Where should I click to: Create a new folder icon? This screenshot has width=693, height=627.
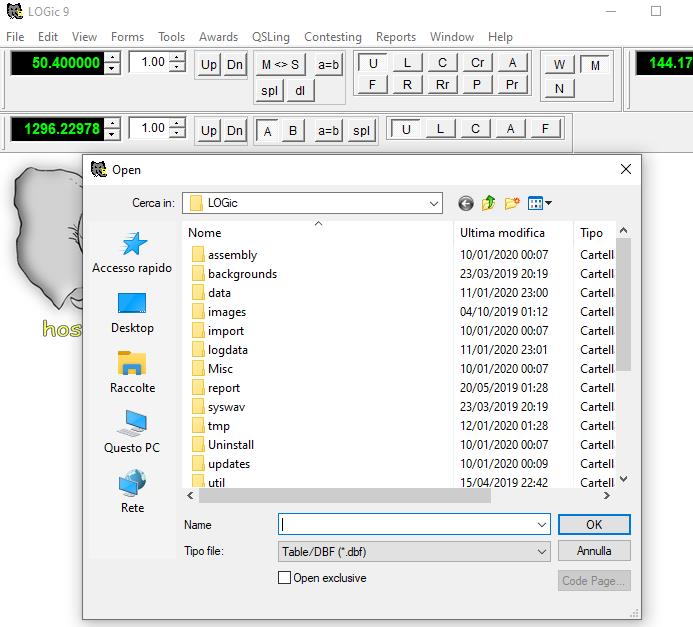click(512, 203)
